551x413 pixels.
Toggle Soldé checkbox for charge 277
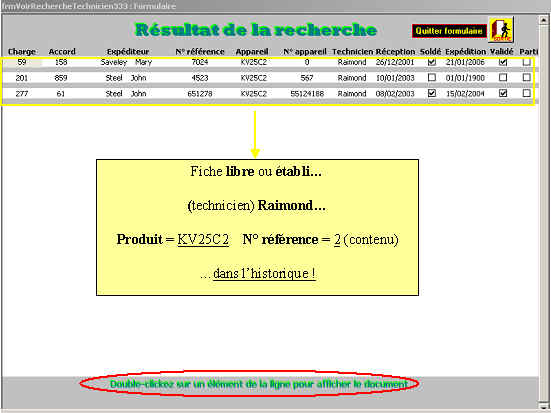tap(432, 93)
